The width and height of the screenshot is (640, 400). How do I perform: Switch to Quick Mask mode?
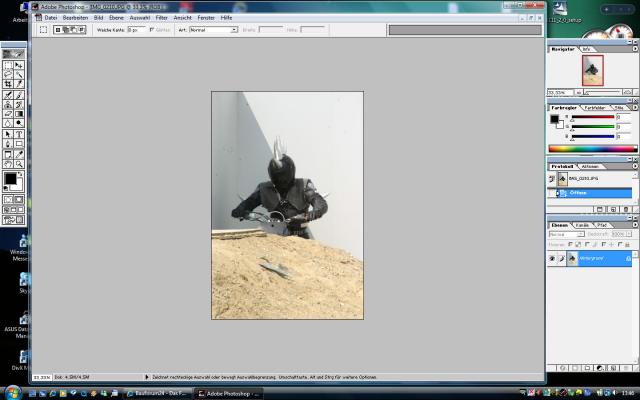pos(19,200)
